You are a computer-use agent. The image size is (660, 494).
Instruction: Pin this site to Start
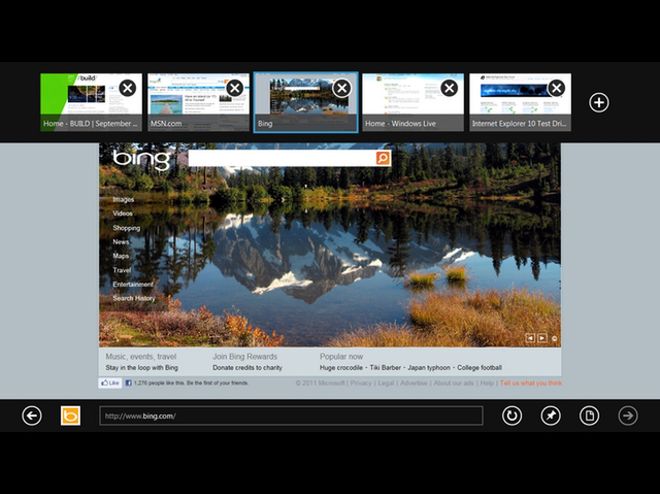[551, 416]
